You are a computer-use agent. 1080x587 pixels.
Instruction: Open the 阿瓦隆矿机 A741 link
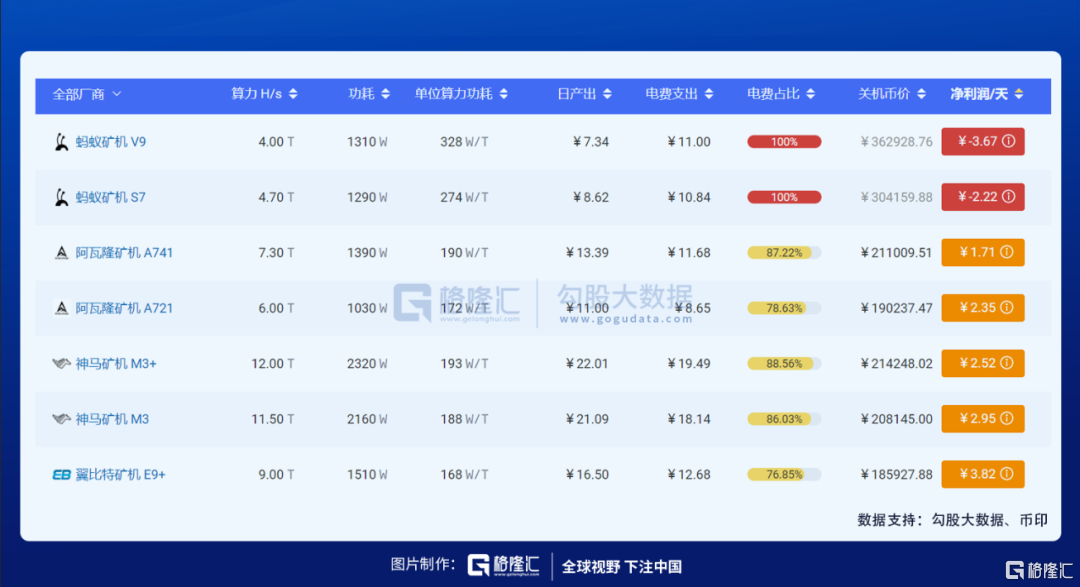point(124,253)
